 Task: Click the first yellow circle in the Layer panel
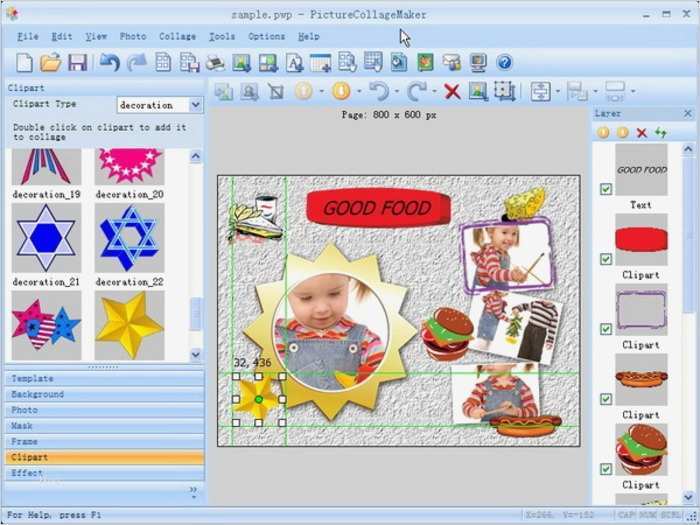pos(603,133)
